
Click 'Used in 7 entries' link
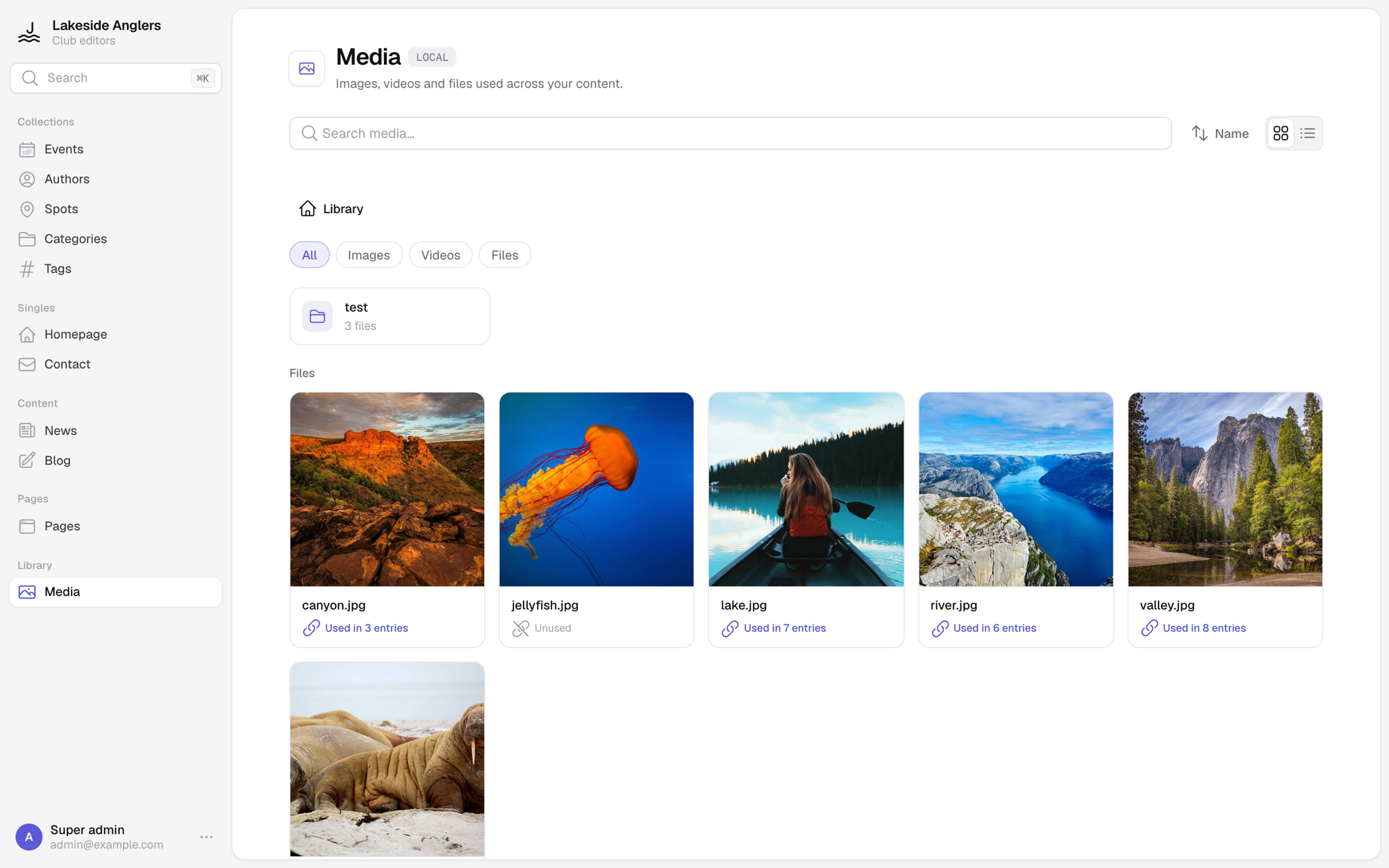[774, 628]
